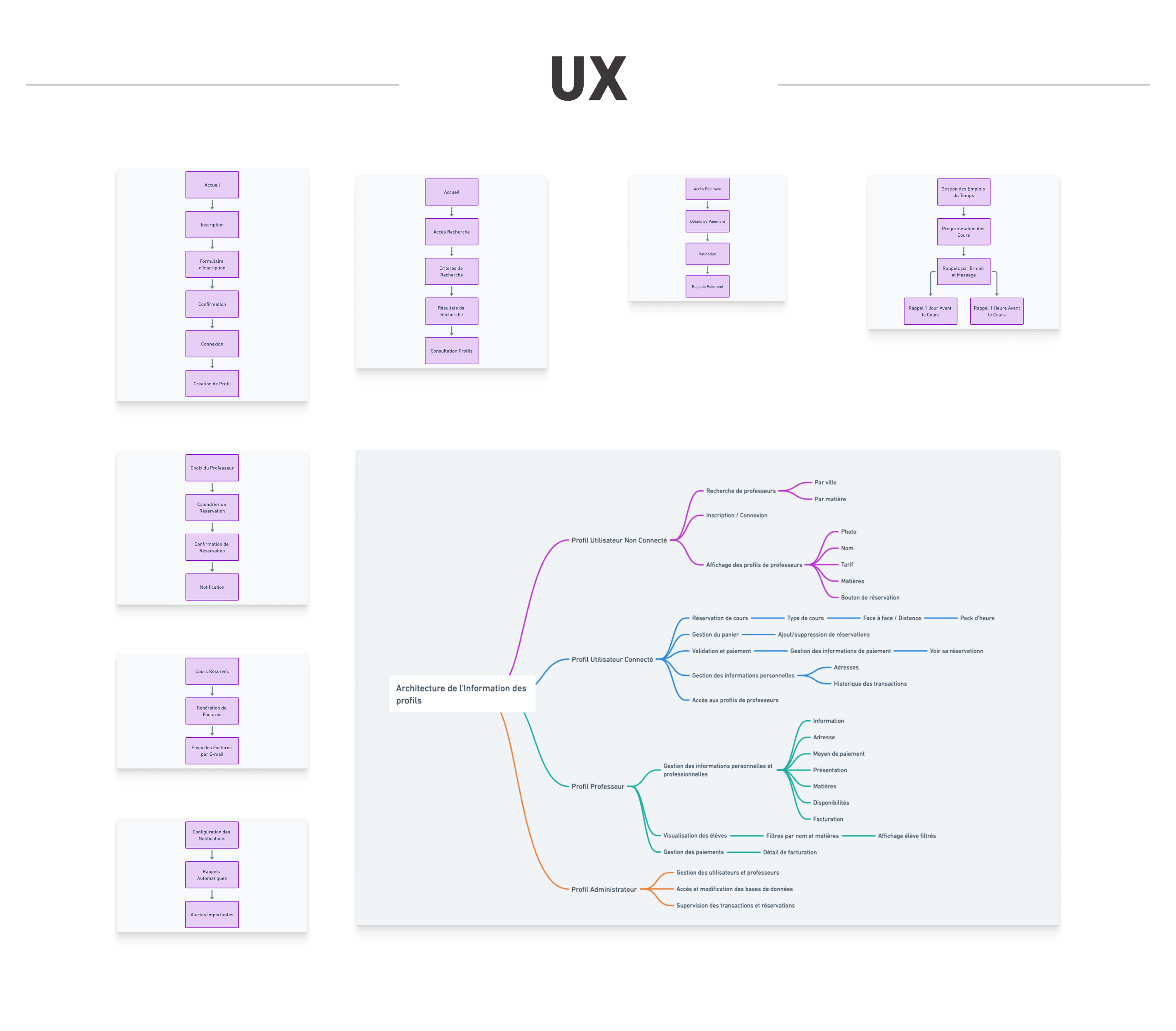Select Gestion des Emplois du Temps box
This screenshot has height=1031, width=1176.
click(963, 191)
